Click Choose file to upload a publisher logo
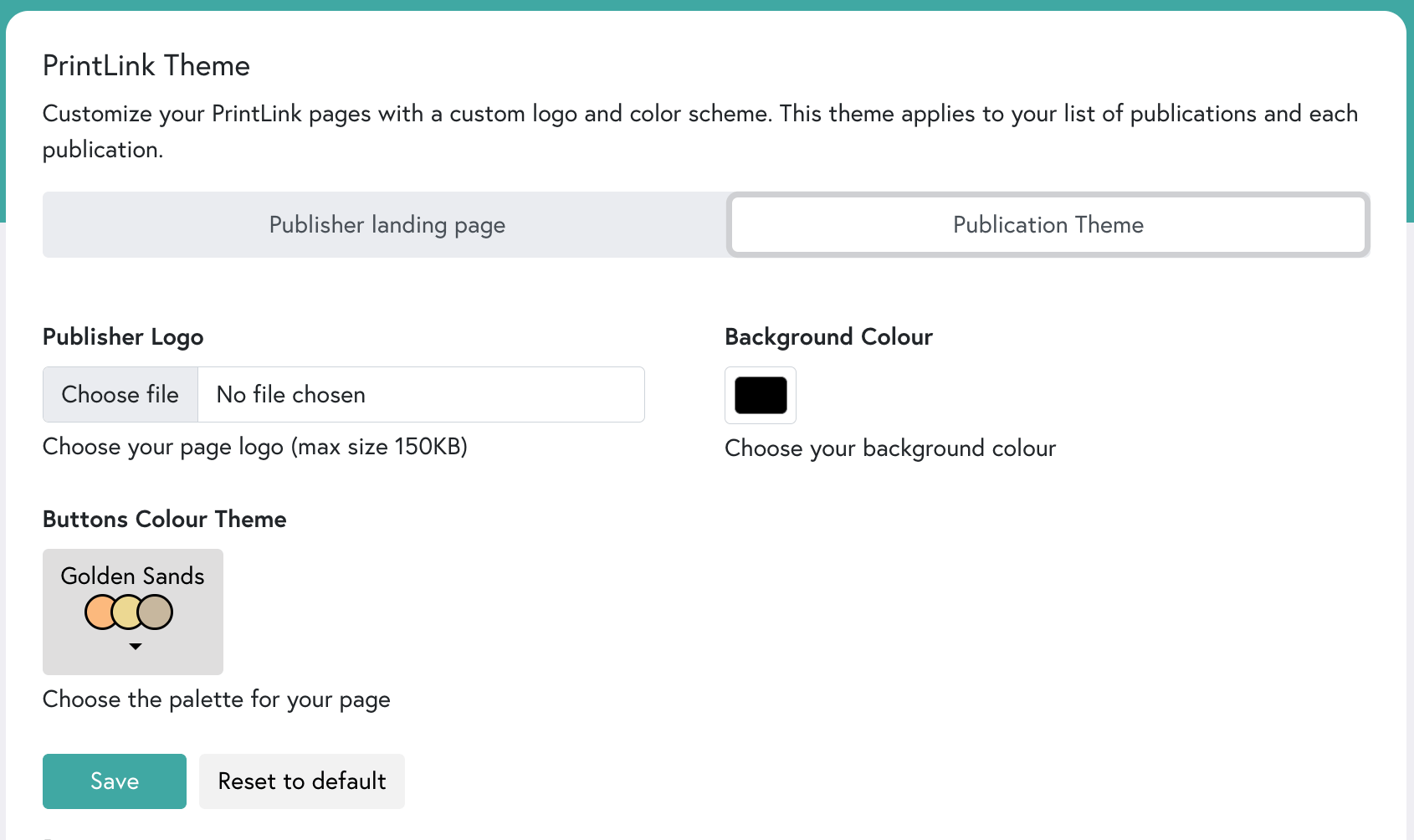1414x840 pixels. pyautogui.click(x=119, y=394)
